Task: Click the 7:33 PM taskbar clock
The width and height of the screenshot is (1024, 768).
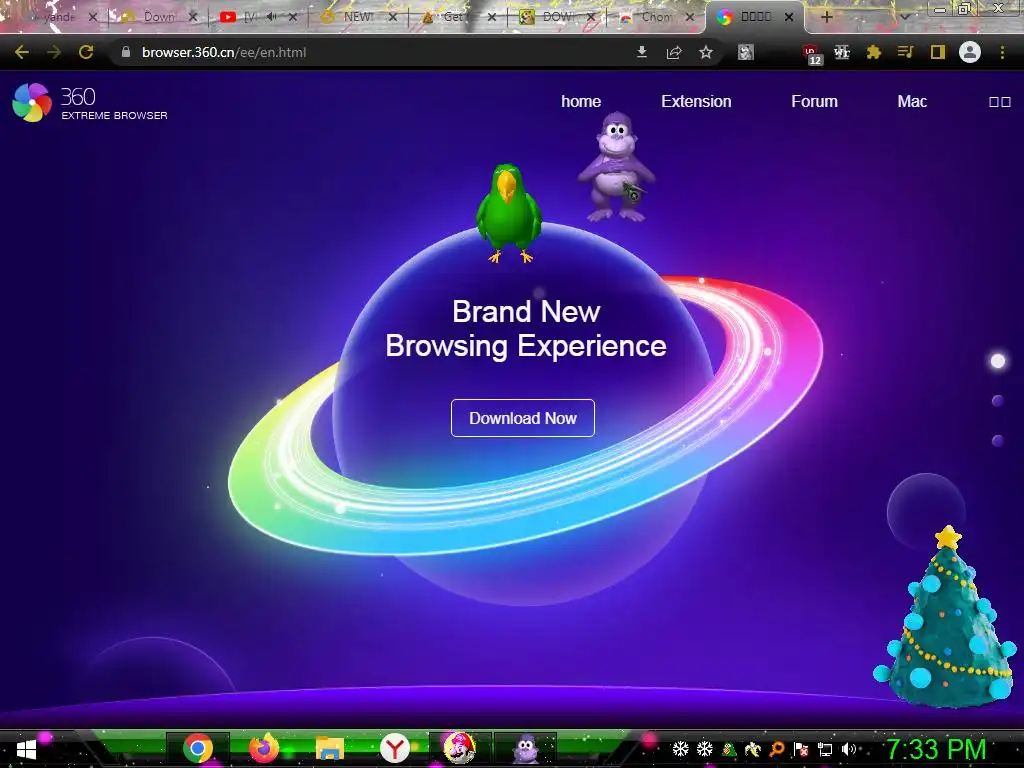Action: point(936,748)
